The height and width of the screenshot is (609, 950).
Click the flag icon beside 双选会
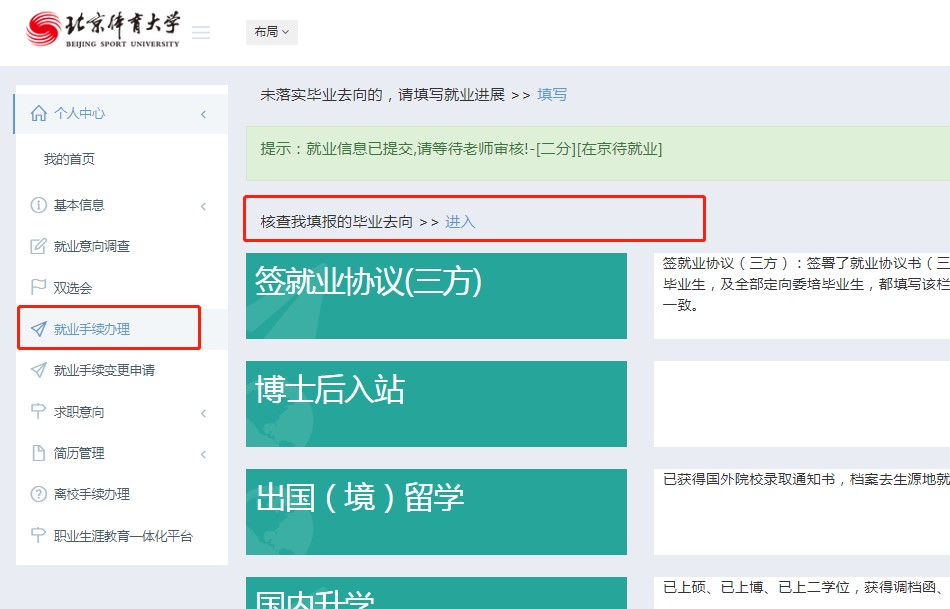[x=39, y=288]
